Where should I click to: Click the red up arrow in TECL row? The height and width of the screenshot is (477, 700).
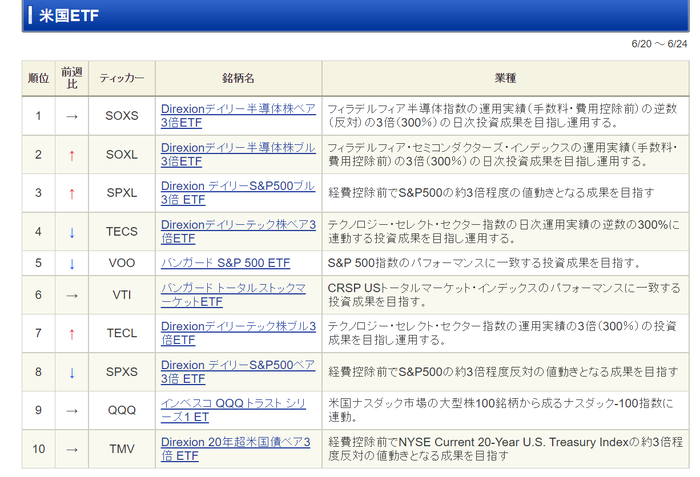tap(72, 334)
